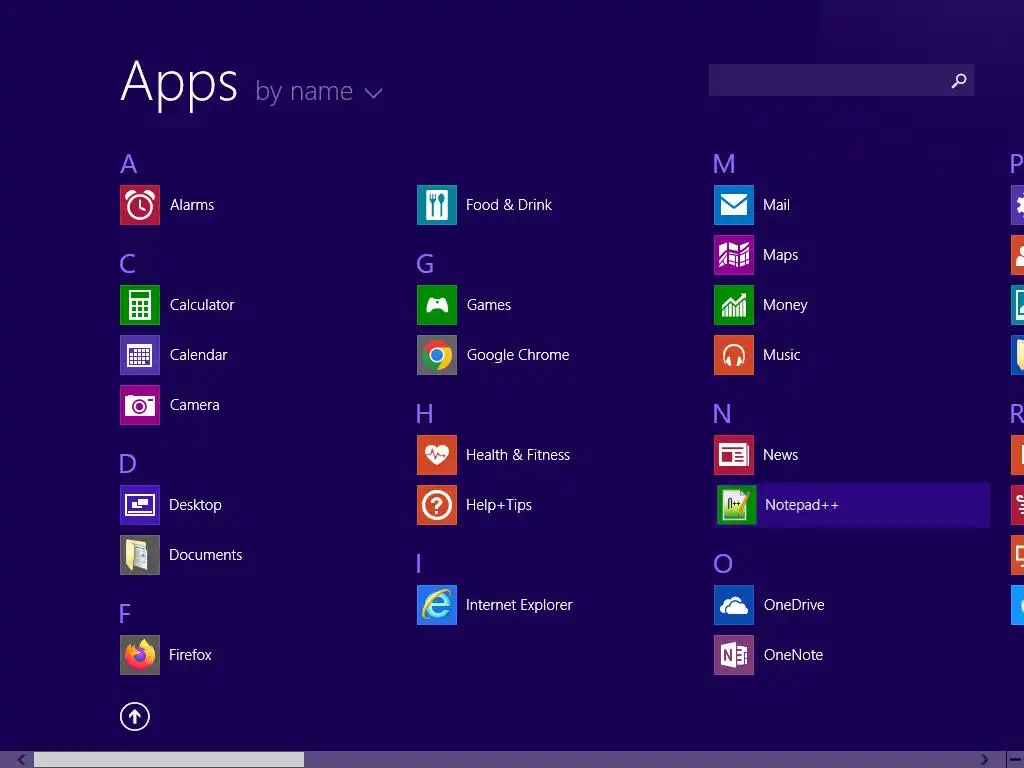Select the letter D group header
This screenshot has width=1024, height=768.
point(128,464)
